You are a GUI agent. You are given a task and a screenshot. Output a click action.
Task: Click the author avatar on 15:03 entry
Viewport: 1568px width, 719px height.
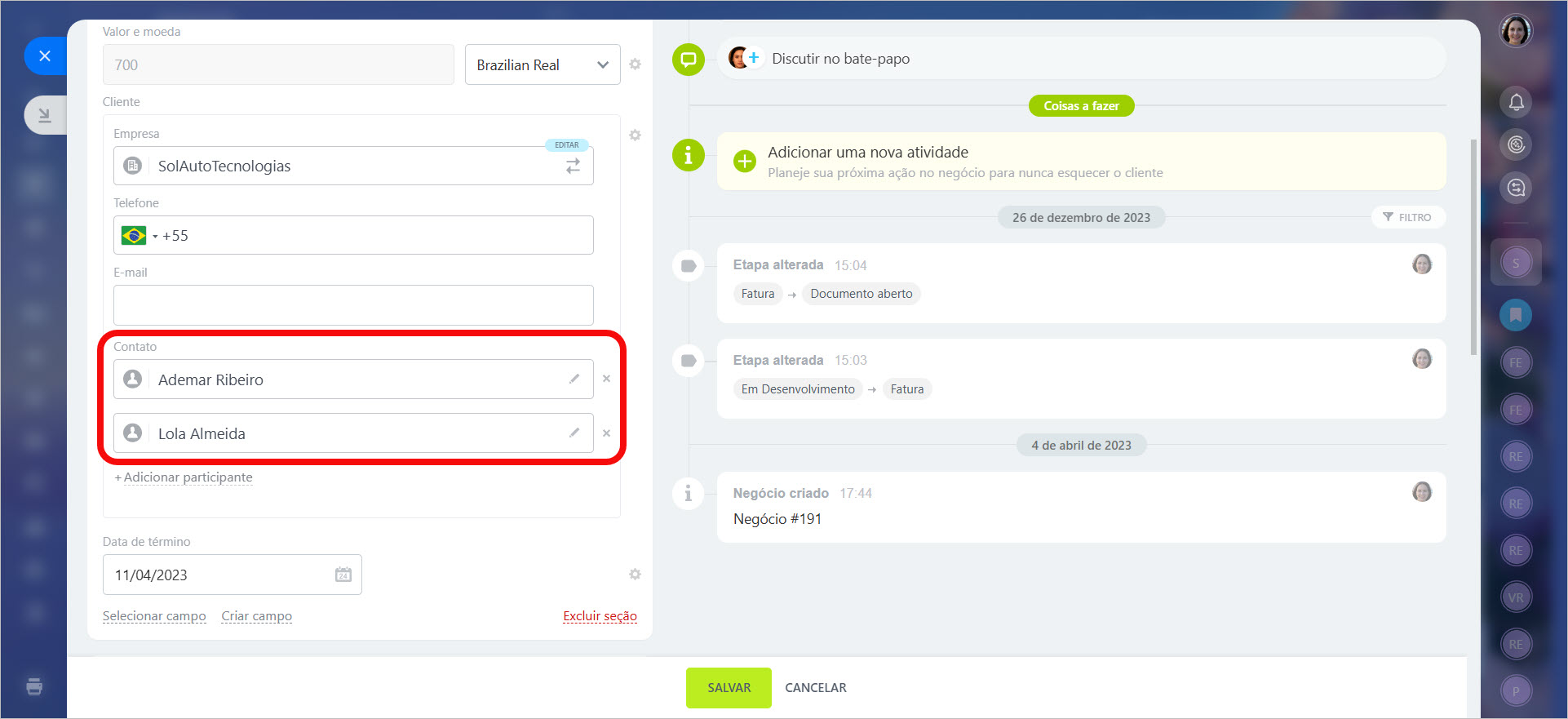(1422, 358)
